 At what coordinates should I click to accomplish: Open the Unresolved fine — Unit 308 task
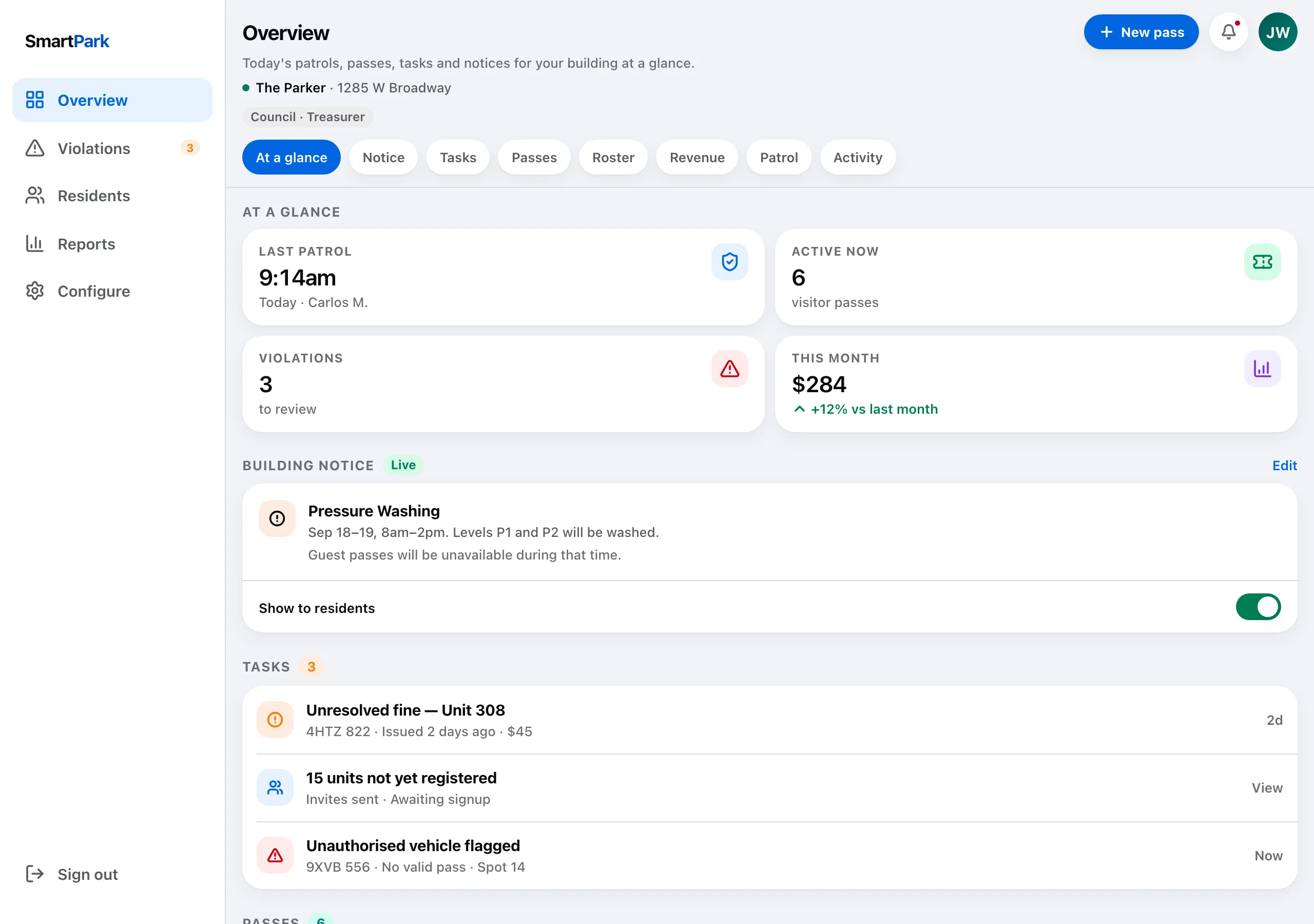tap(770, 720)
